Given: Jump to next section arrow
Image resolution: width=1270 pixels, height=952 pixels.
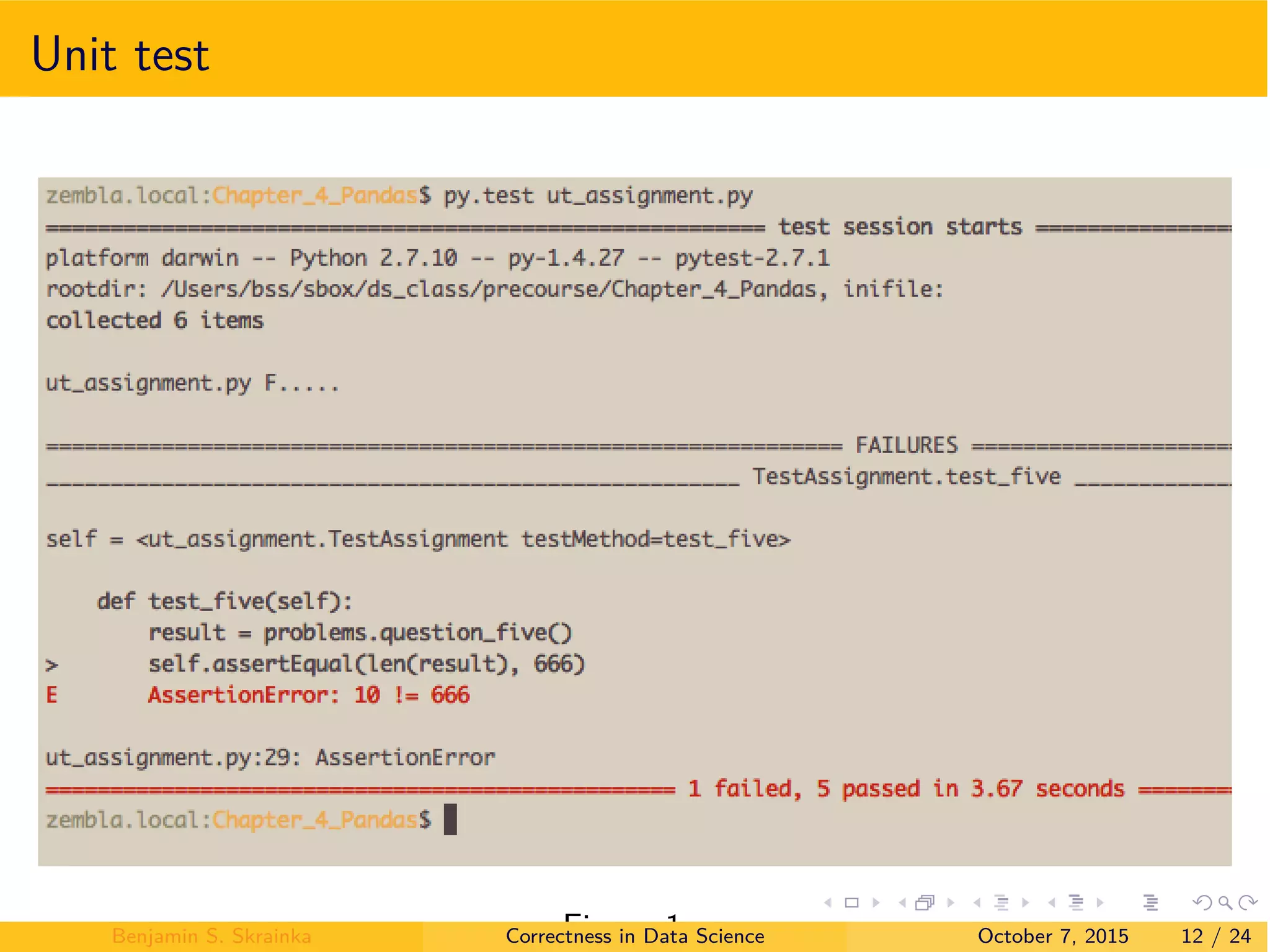Looking at the screenshot, I should click(x=1100, y=903).
